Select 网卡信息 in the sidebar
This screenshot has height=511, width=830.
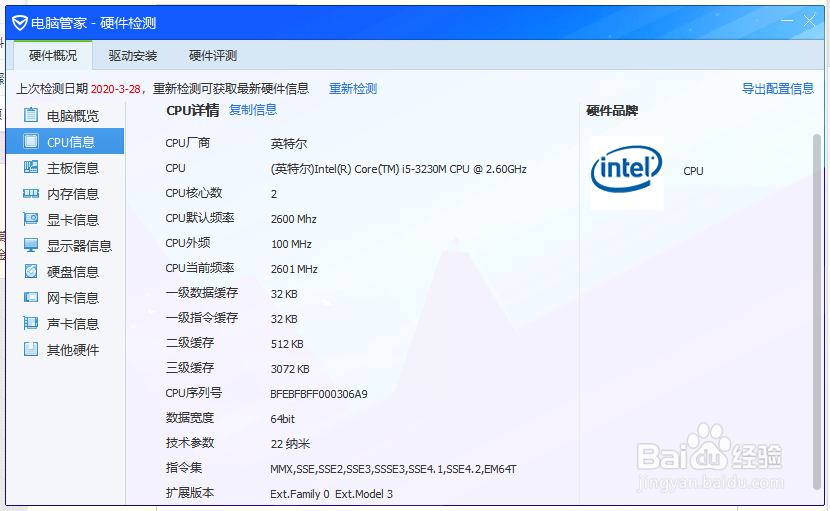click(x=65, y=298)
